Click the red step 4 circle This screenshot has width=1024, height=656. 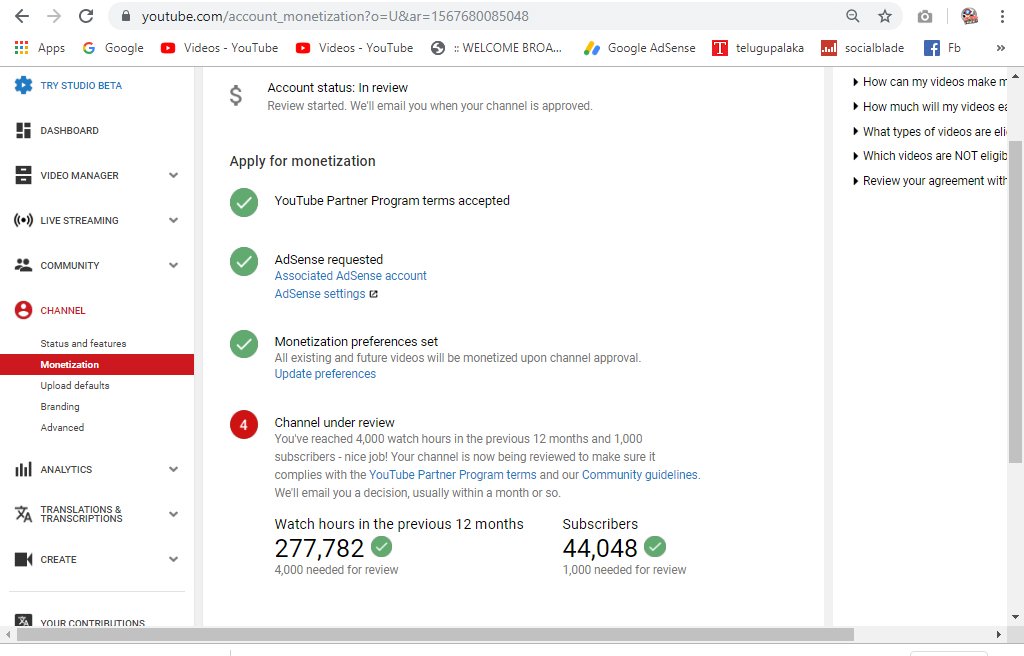(x=244, y=425)
